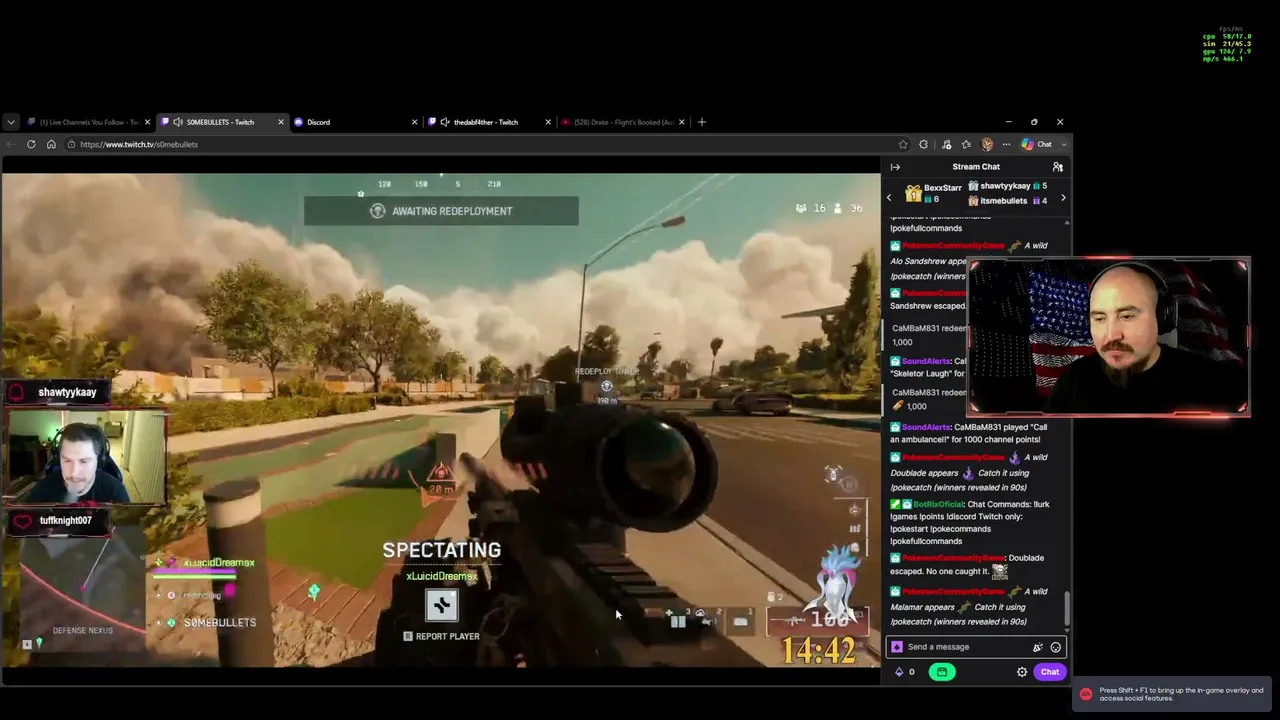Open chat settings gear
Viewport: 1280px width, 720px height.
(1022, 672)
